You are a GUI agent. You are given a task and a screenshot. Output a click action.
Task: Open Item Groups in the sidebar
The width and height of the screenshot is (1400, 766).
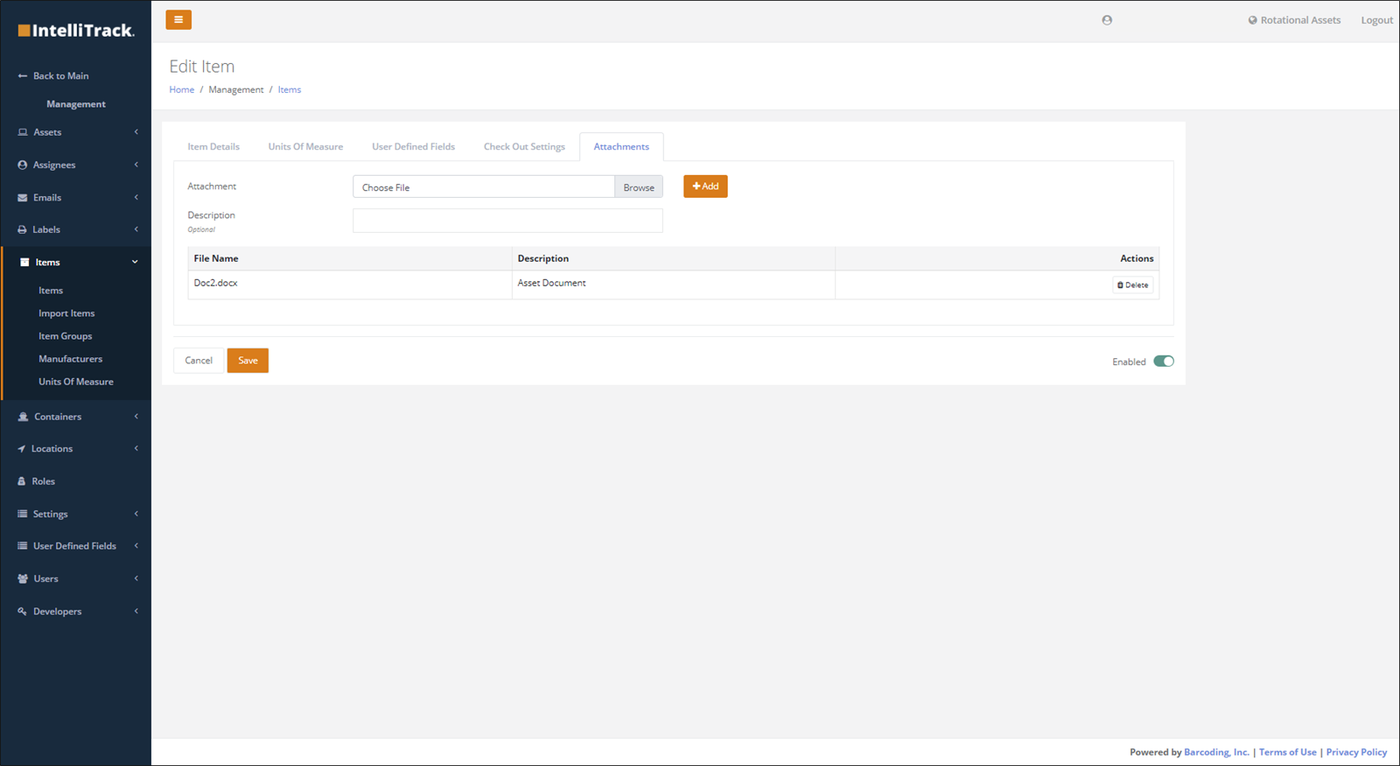point(65,336)
